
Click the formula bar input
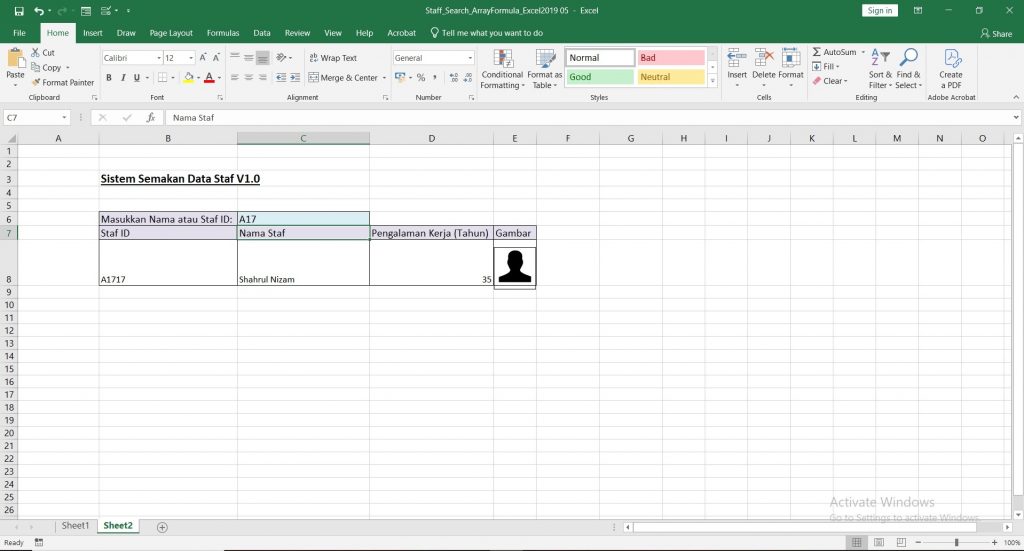coord(588,118)
